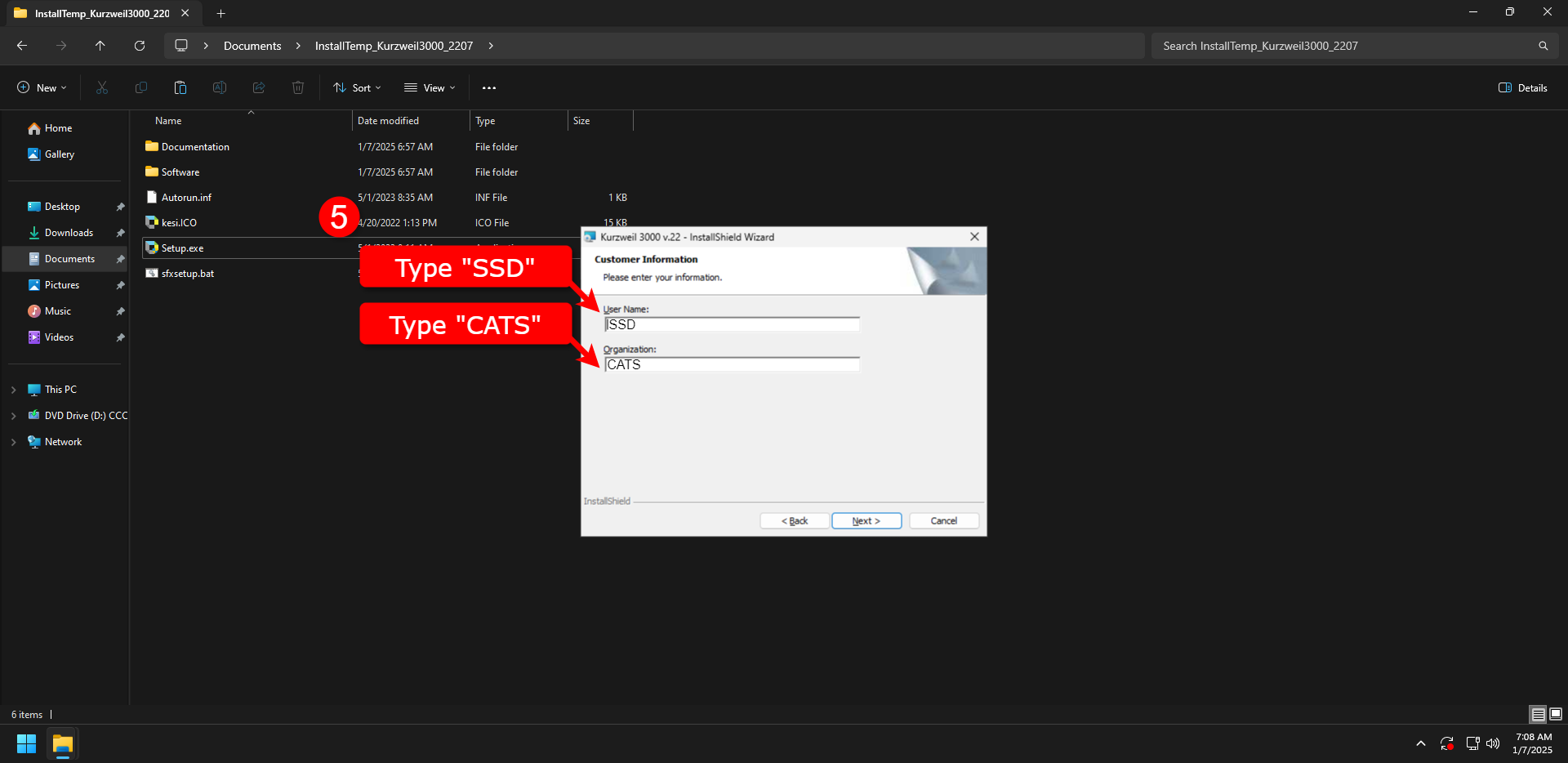The width and height of the screenshot is (1568, 763).
Task: Open Desktop in quick access
Action: [x=63, y=207]
